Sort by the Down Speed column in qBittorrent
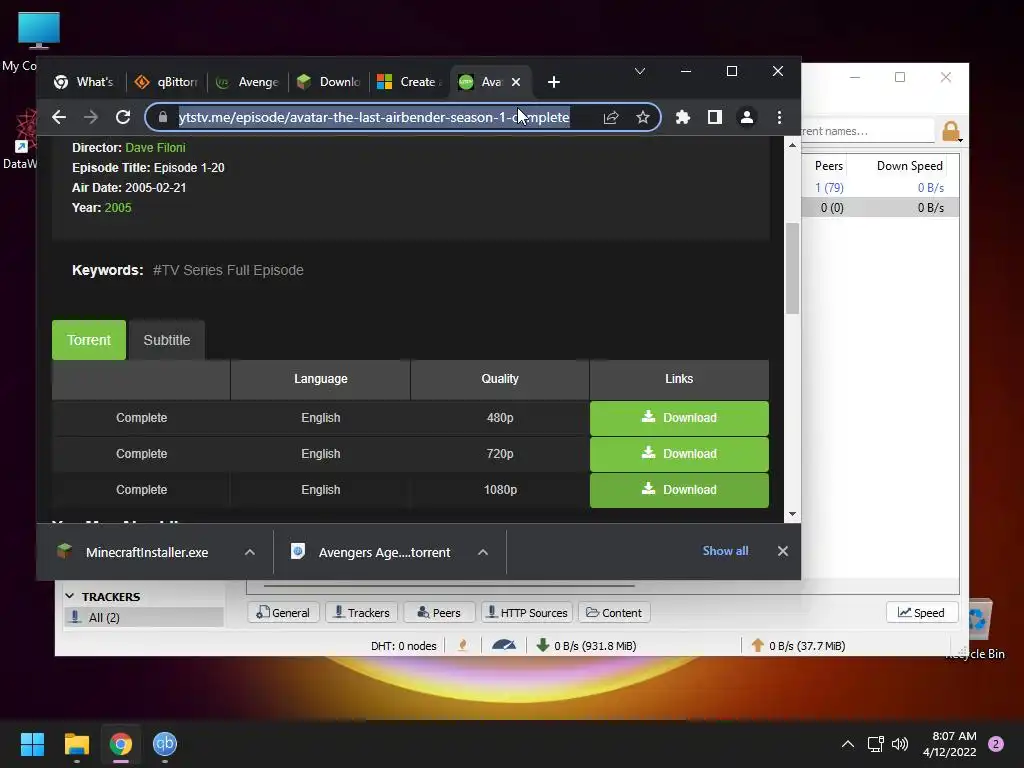The image size is (1024, 768). click(909, 166)
